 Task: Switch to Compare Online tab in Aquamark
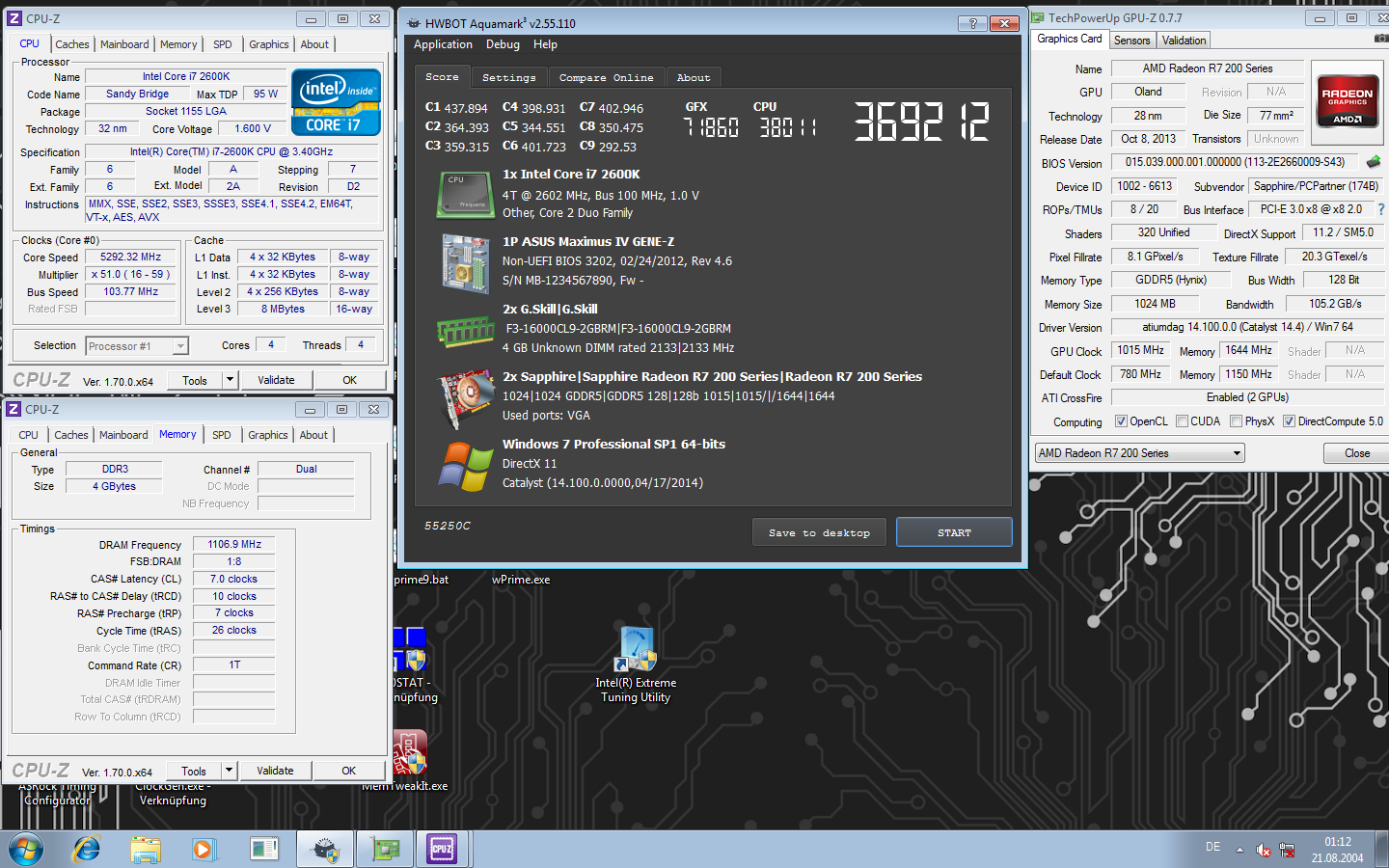pyautogui.click(x=606, y=78)
